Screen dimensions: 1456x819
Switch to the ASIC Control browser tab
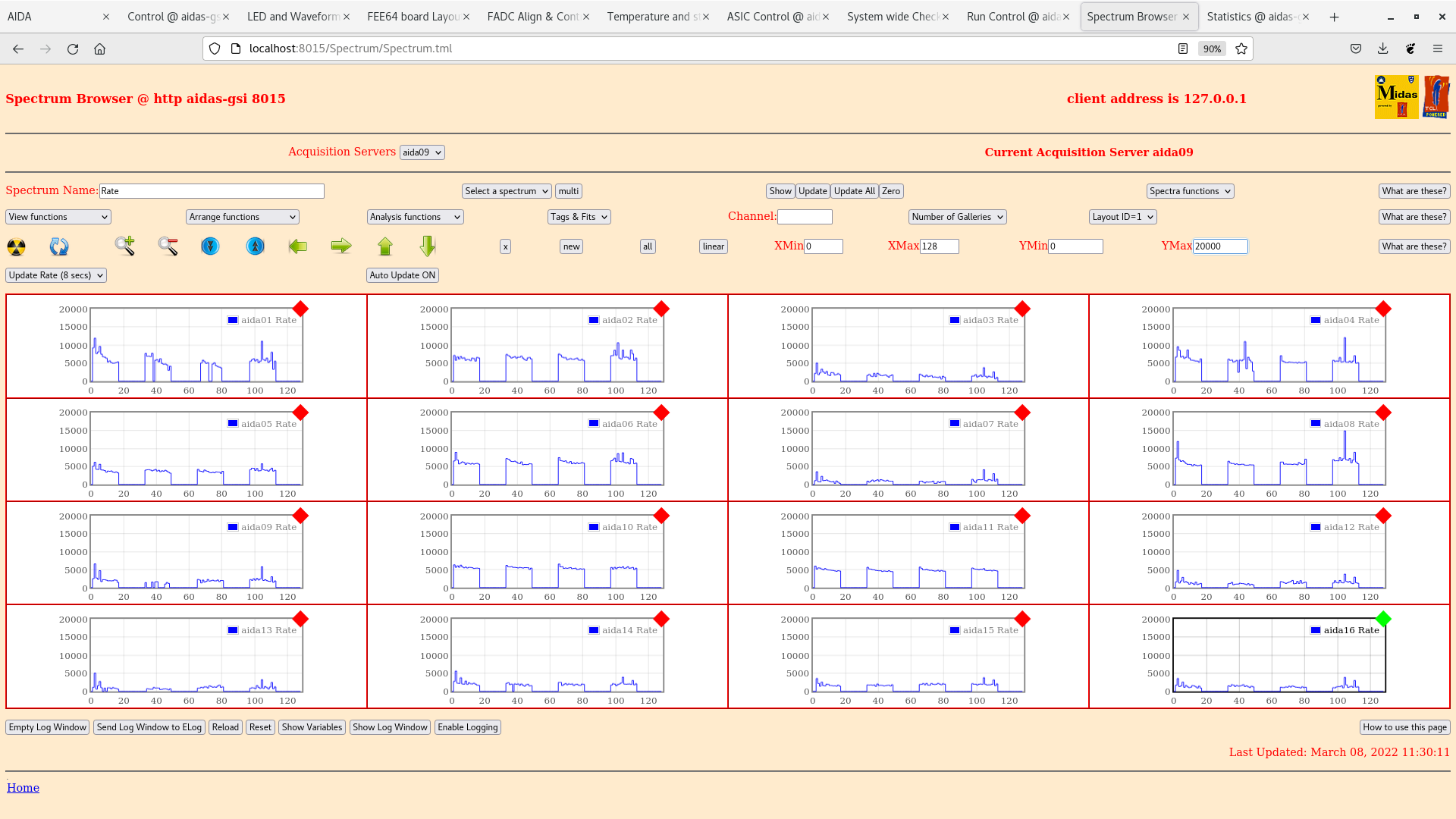[x=772, y=17]
